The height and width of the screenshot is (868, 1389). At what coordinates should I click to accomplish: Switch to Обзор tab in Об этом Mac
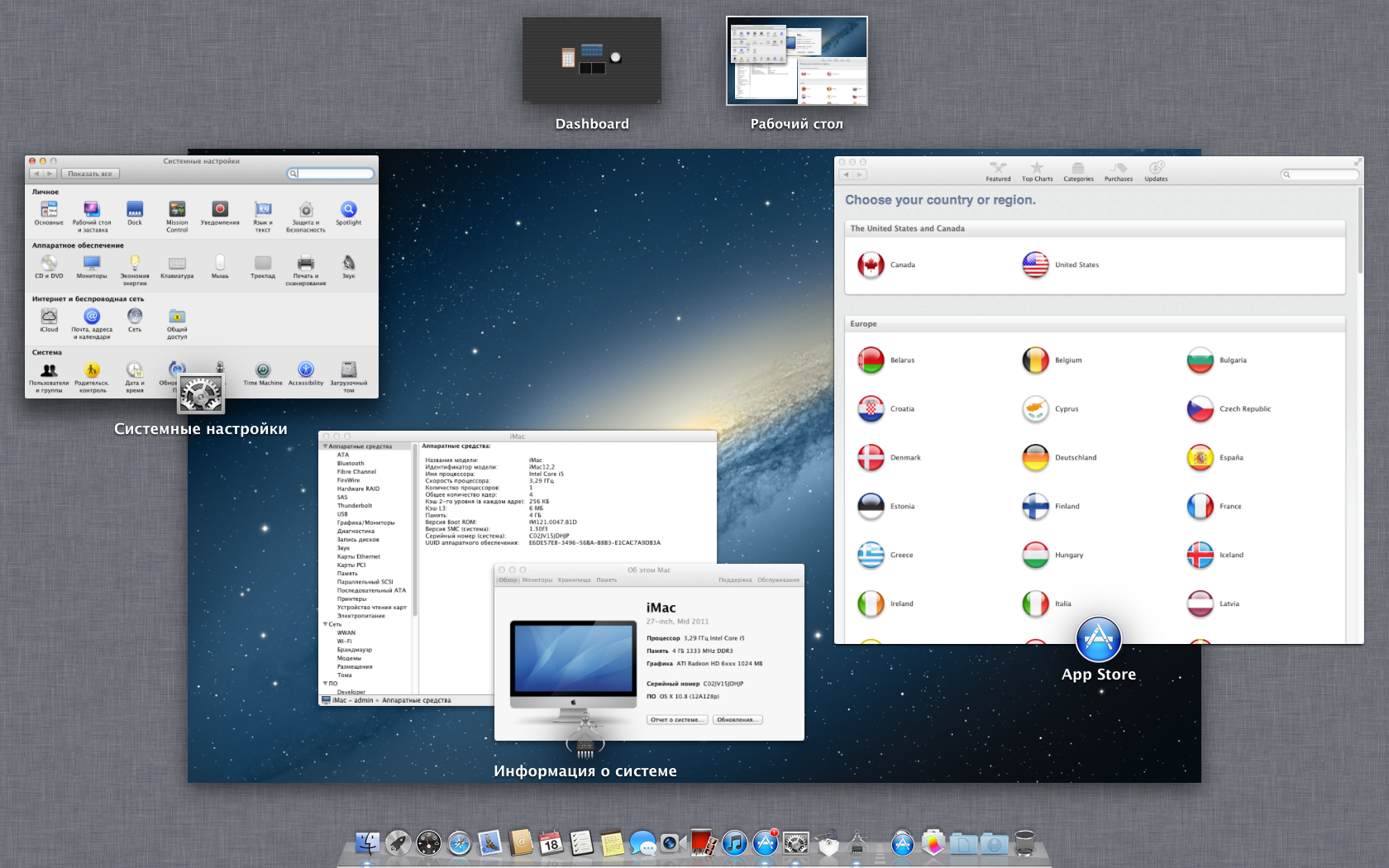508,580
